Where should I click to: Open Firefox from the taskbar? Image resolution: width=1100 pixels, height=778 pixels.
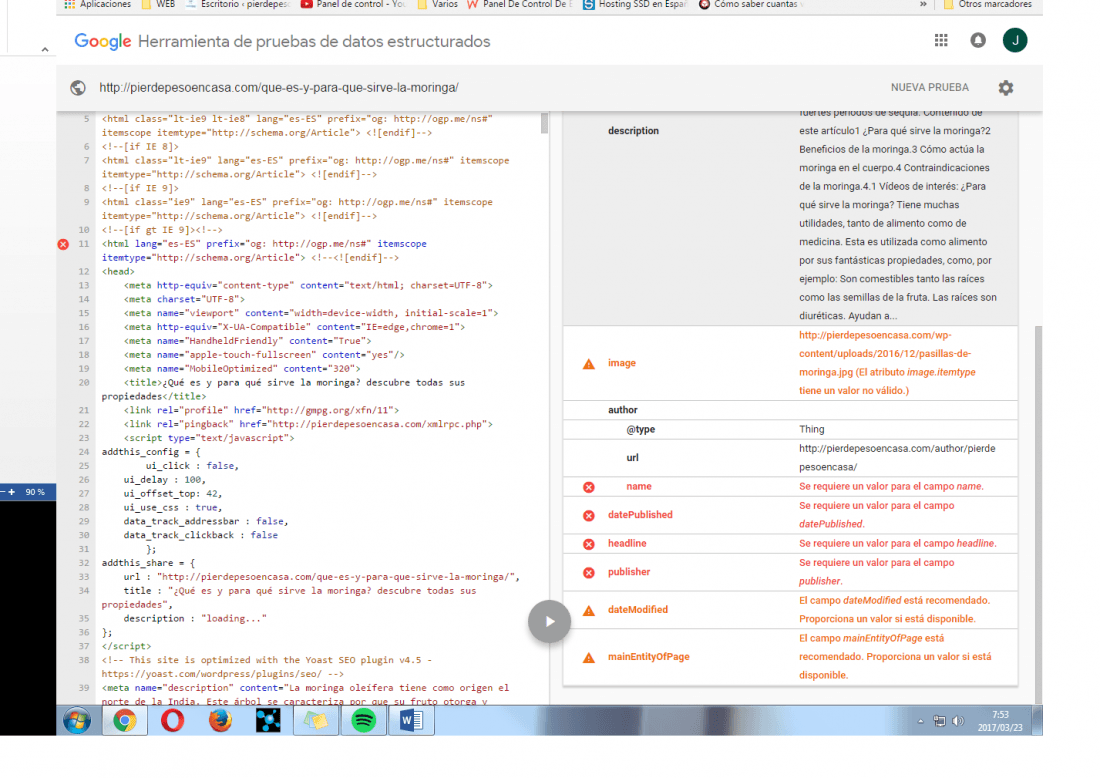[220, 720]
